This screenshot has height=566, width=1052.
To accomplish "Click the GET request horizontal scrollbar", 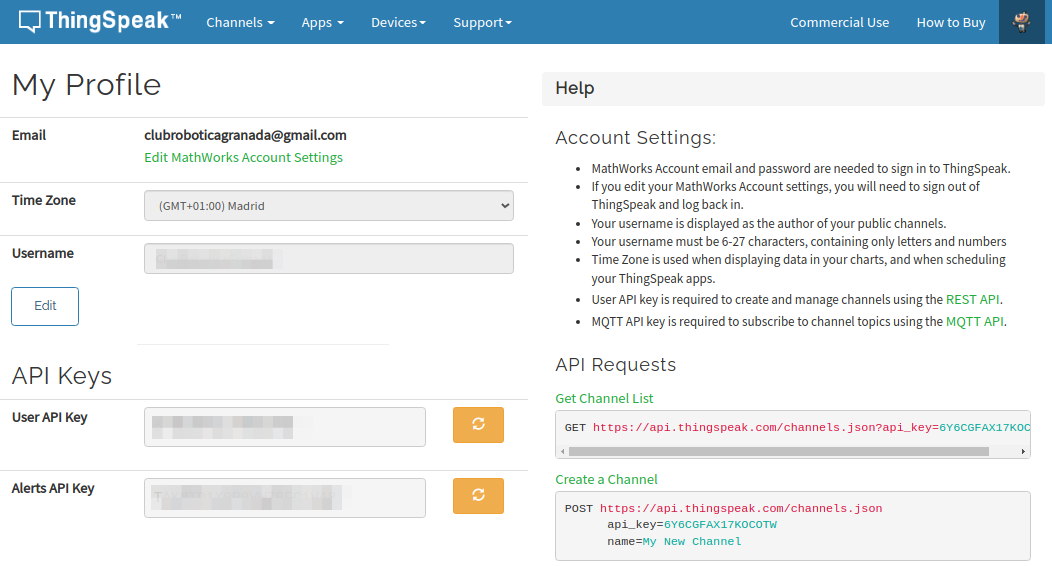I will click(778, 451).
